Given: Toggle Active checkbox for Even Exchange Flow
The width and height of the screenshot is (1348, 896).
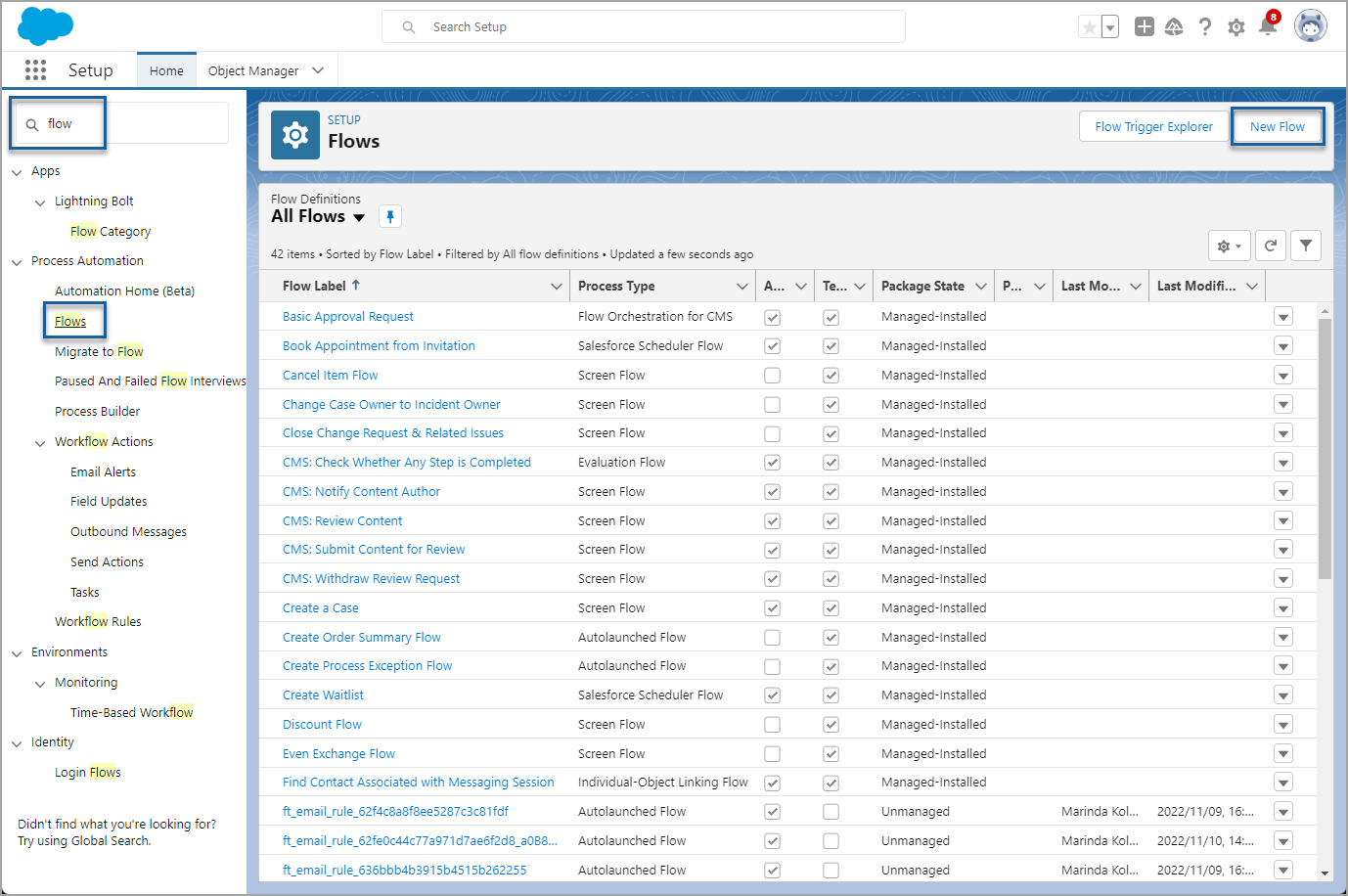Looking at the screenshot, I should point(772,753).
